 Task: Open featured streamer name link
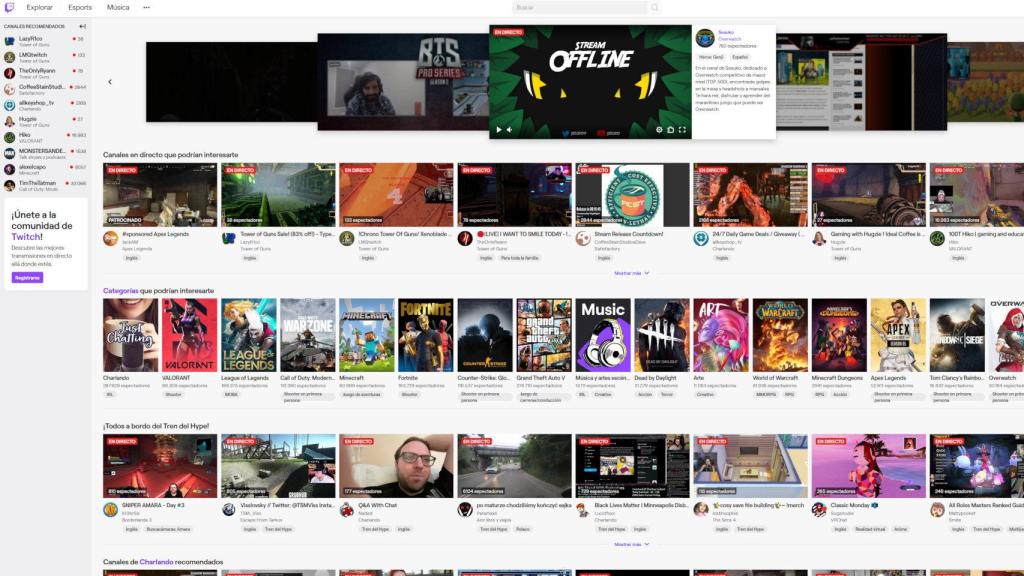pos(726,32)
